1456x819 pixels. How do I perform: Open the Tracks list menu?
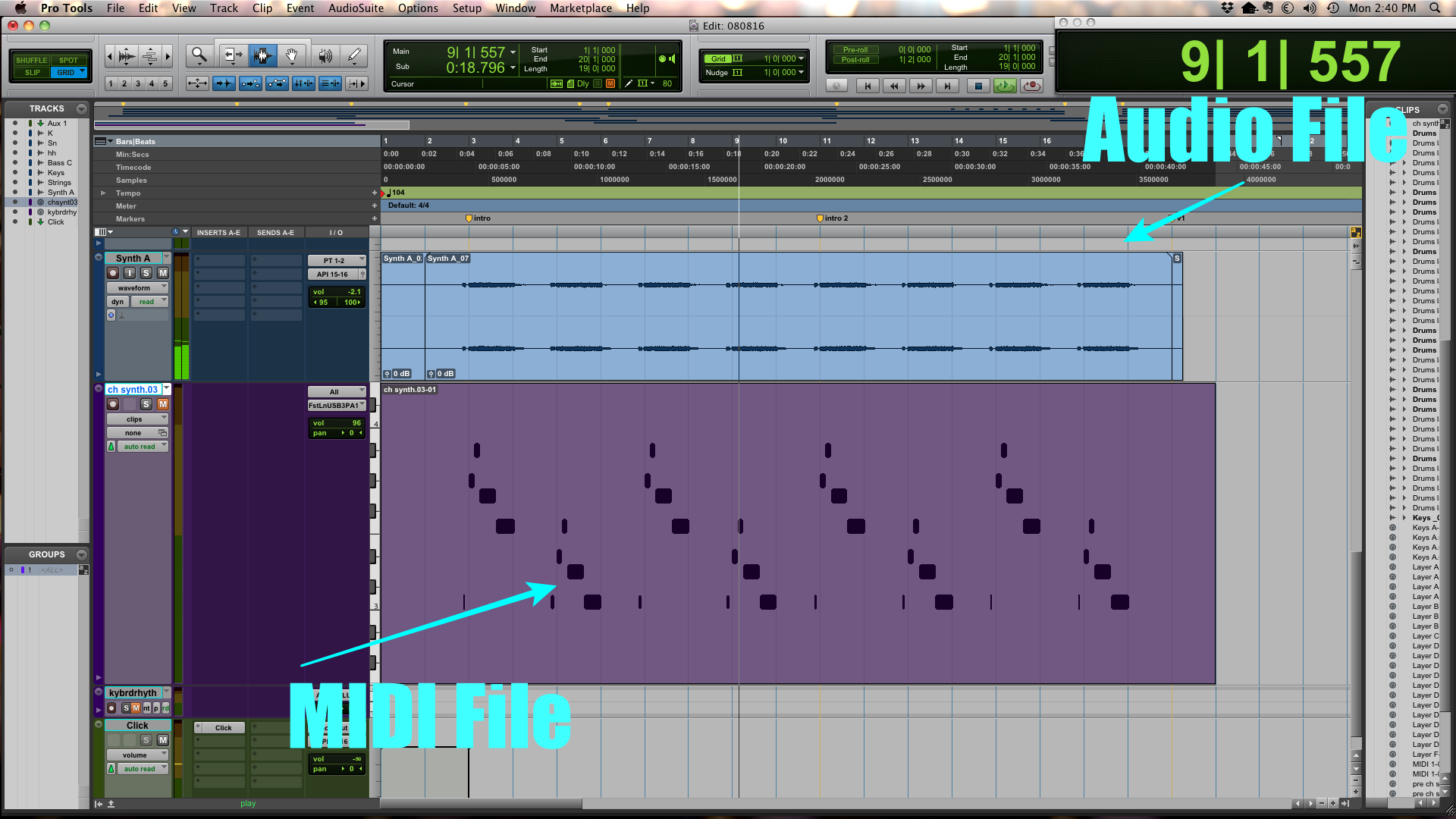(x=82, y=108)
